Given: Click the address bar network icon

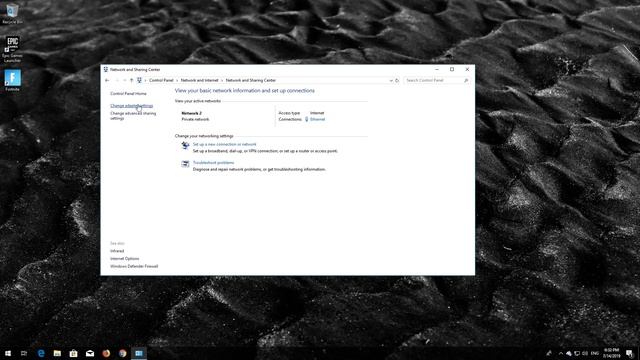Looking at the screenshot, I should [139, 80].
